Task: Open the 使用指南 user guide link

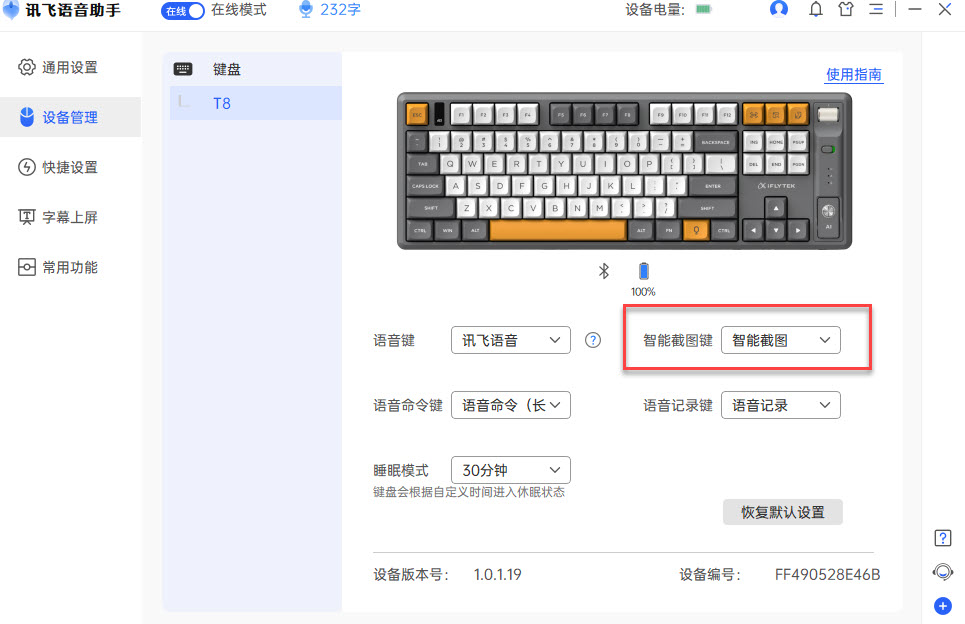Action: (x=854, y=74)
